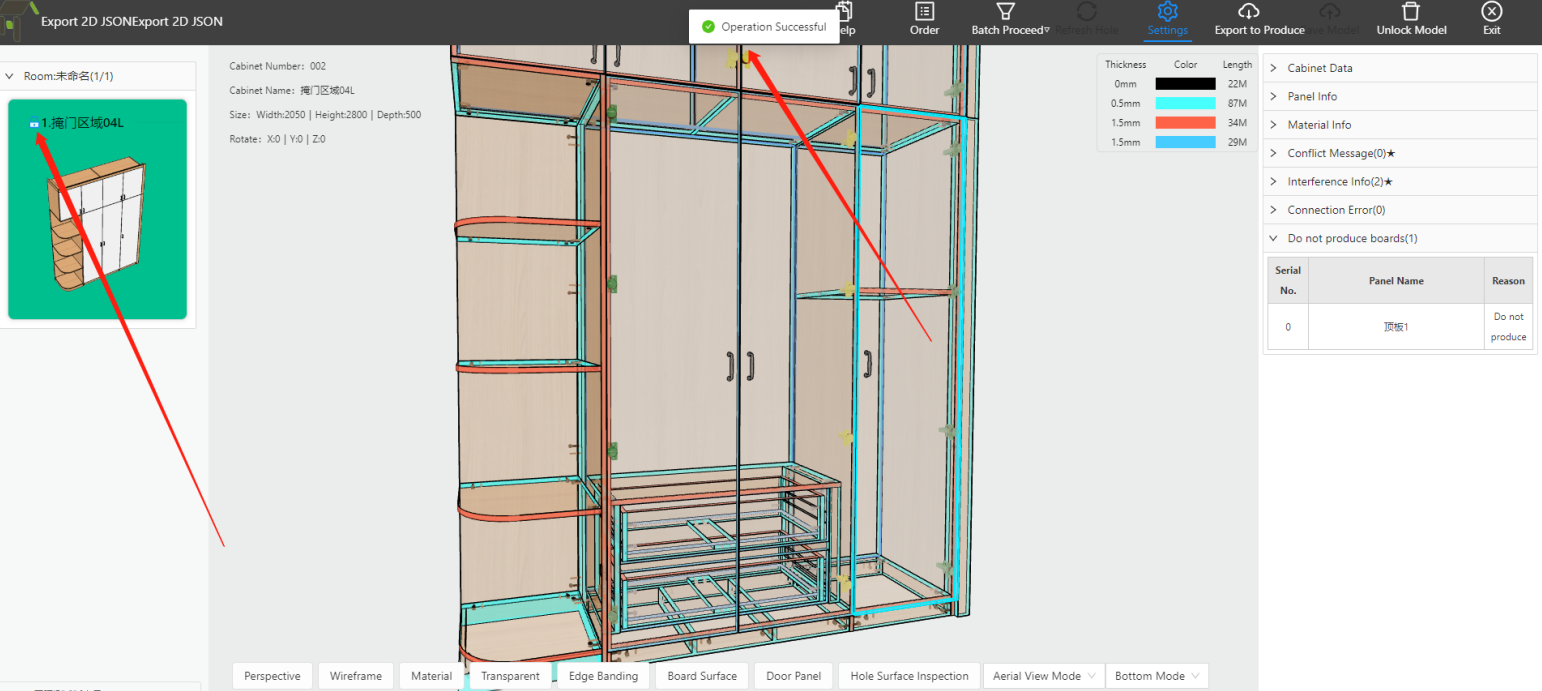Click Export to Produce cloud icon
Screen dimensions: 1542x691
point(1248,12)
